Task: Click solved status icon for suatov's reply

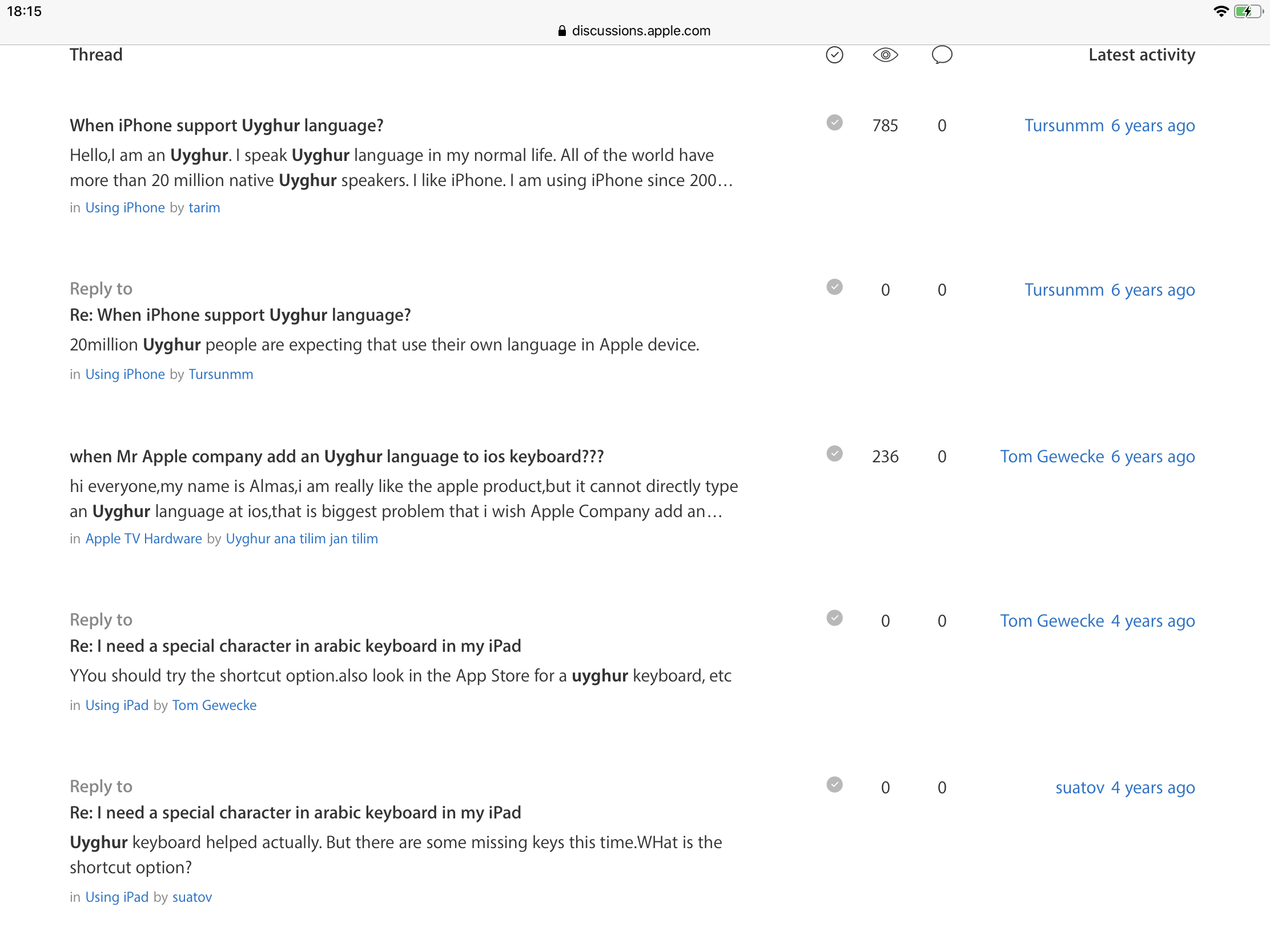Action: point(834,784)
